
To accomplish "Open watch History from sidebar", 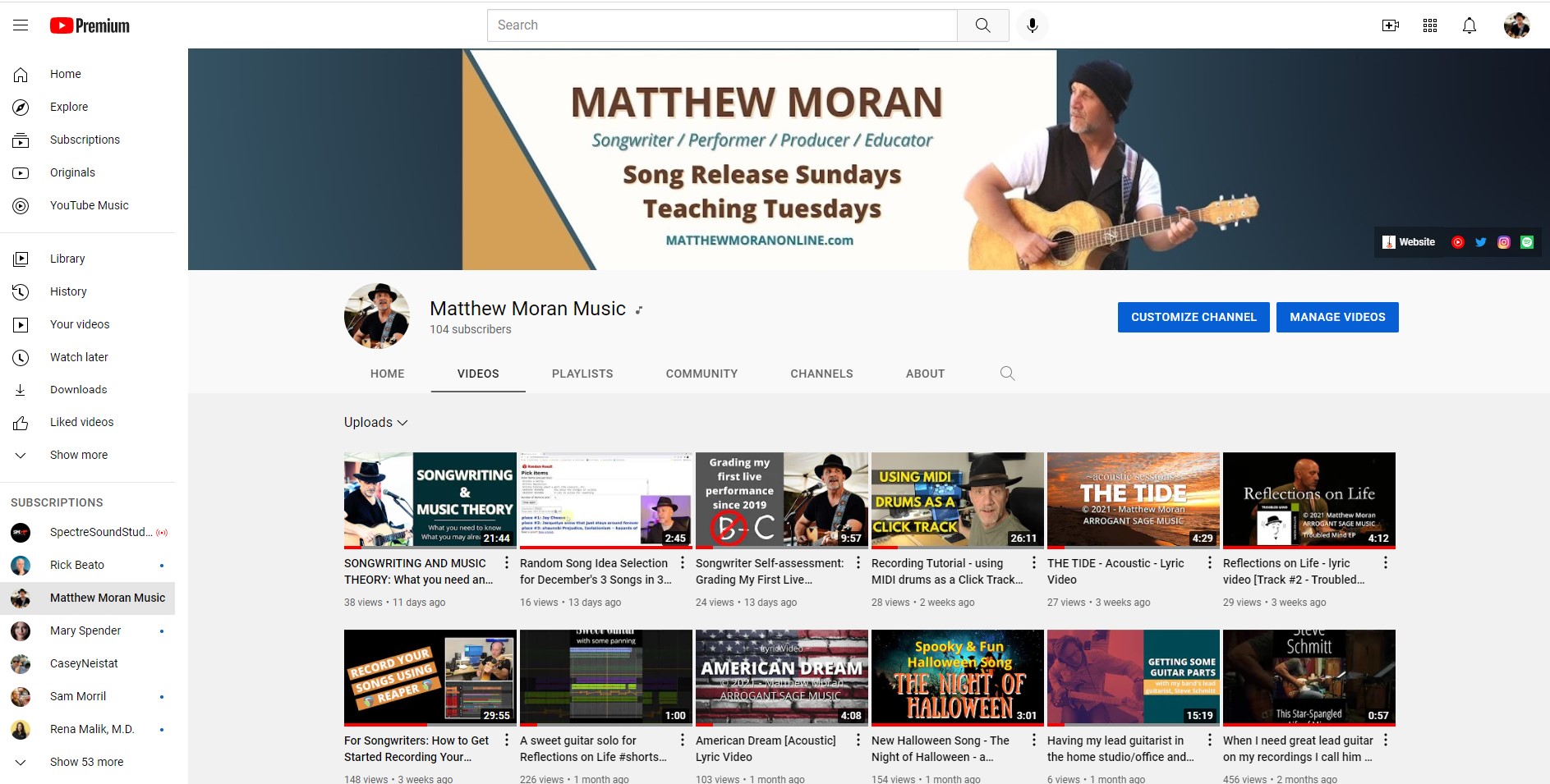I will click(x=88, y=291).
